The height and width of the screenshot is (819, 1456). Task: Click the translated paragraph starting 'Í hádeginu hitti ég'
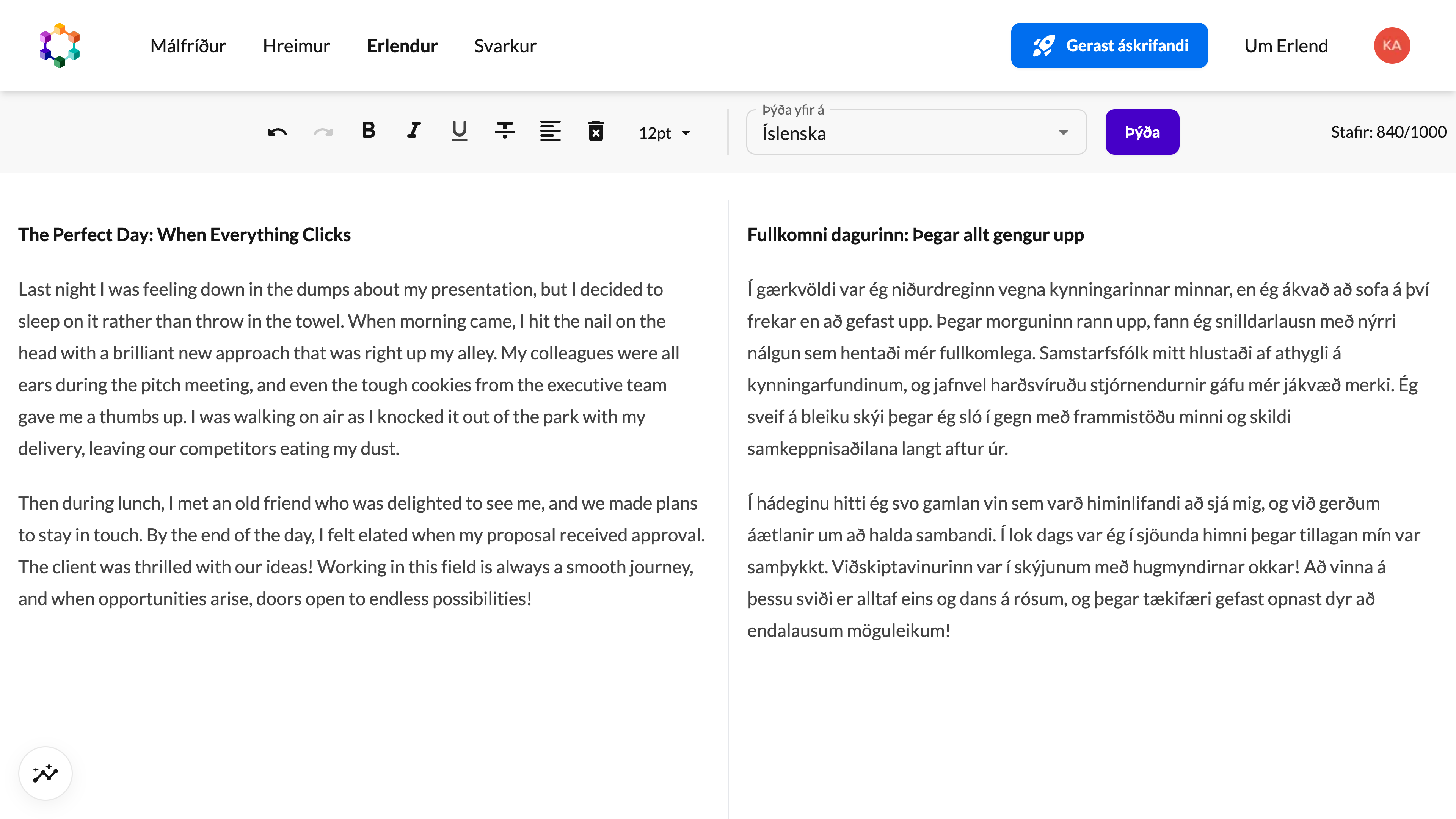click(x=1084, y=566)
